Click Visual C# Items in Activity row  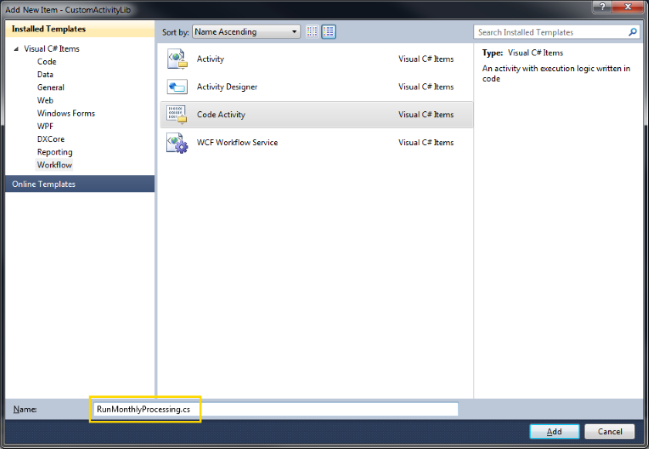tap(426, 59)
